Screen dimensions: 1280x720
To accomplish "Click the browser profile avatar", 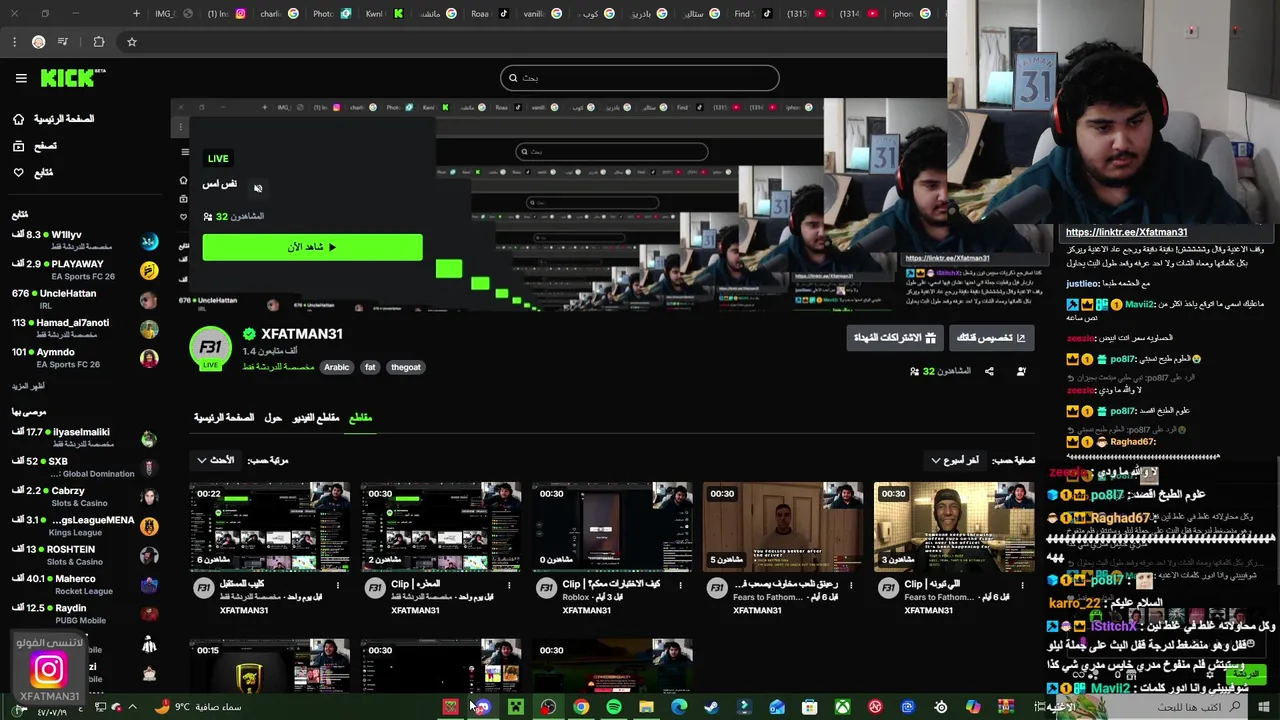I will point(38,42).
